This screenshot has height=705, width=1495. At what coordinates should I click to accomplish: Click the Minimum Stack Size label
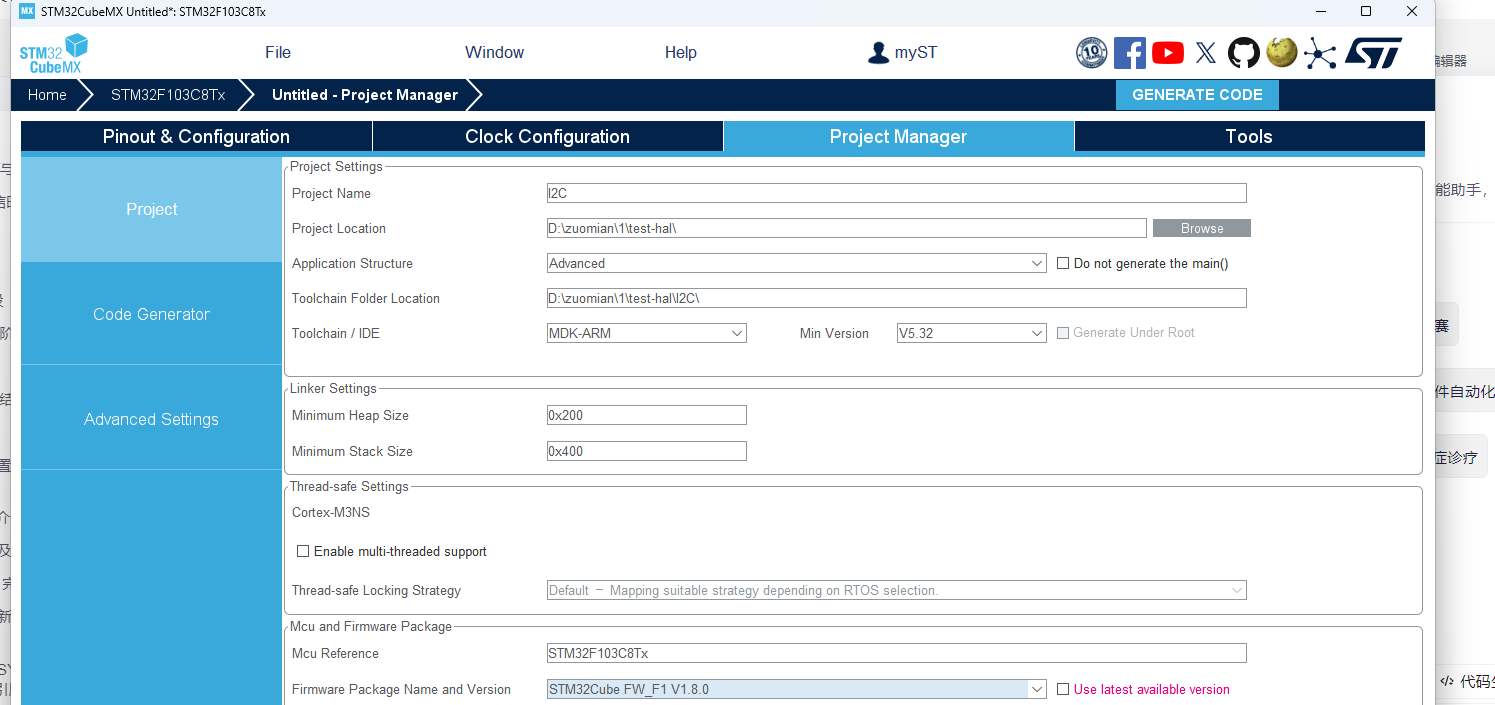352,452
